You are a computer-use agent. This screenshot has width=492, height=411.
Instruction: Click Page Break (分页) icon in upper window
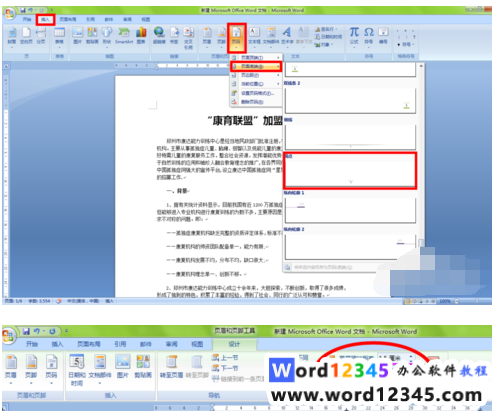pos(41,36)
